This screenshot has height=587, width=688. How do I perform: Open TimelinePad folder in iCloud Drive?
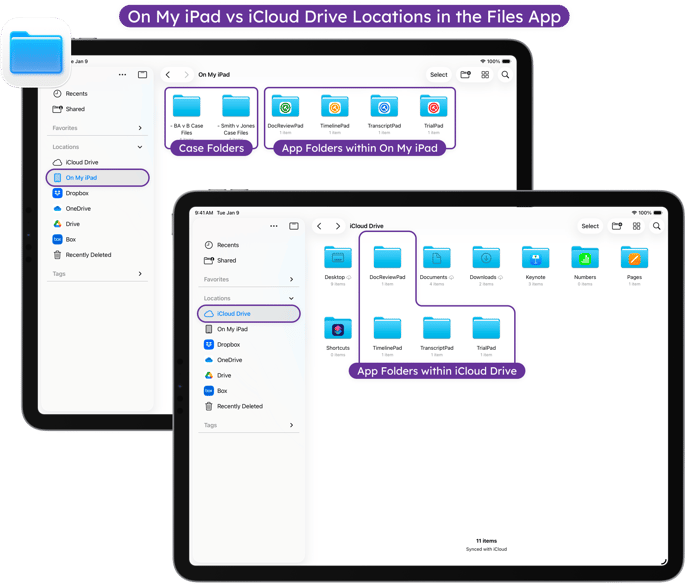(x=387, y=336)
